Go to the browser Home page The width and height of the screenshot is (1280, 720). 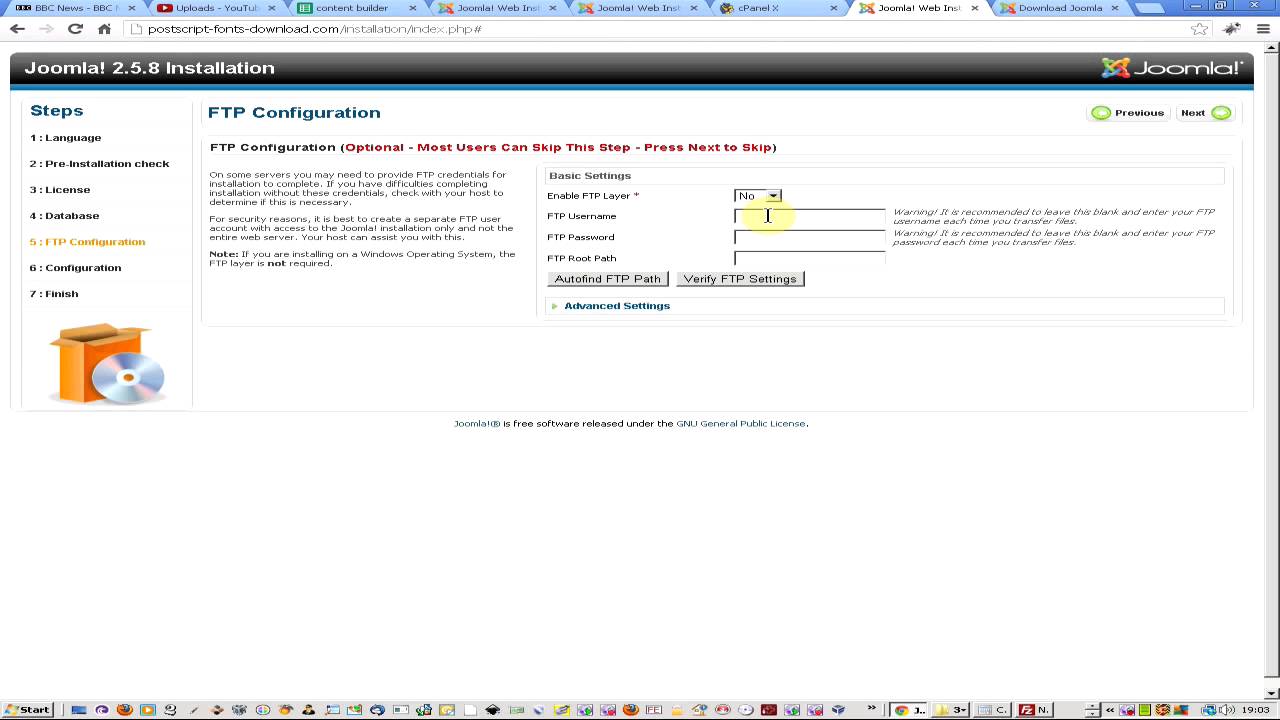pyautogui.click(x=104, y=29)
